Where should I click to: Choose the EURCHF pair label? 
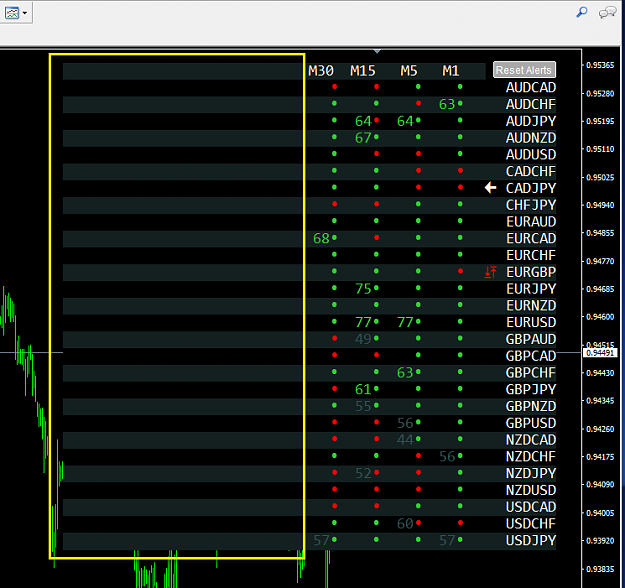click(x=531, y=255)
